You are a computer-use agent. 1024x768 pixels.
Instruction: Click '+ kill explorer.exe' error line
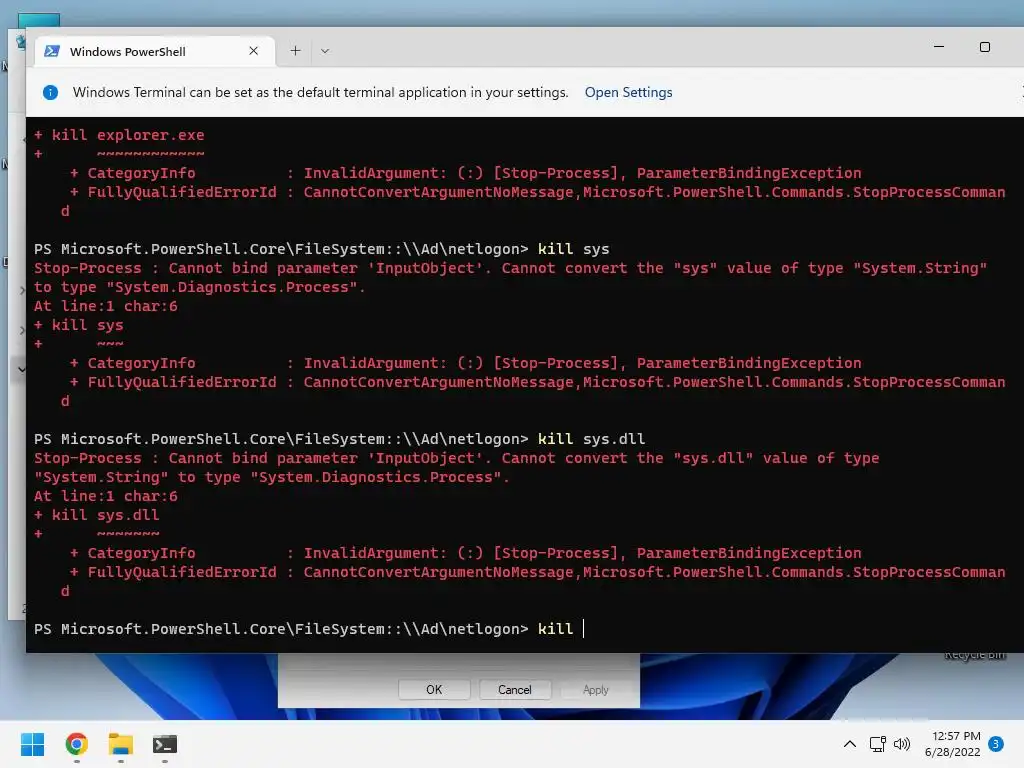[120, 135]
